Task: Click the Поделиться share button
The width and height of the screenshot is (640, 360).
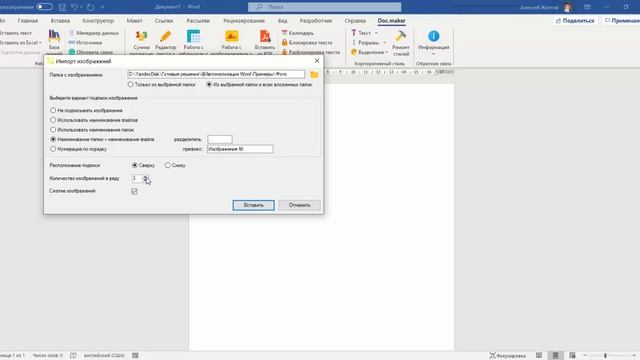Action: tap(575, 20)
